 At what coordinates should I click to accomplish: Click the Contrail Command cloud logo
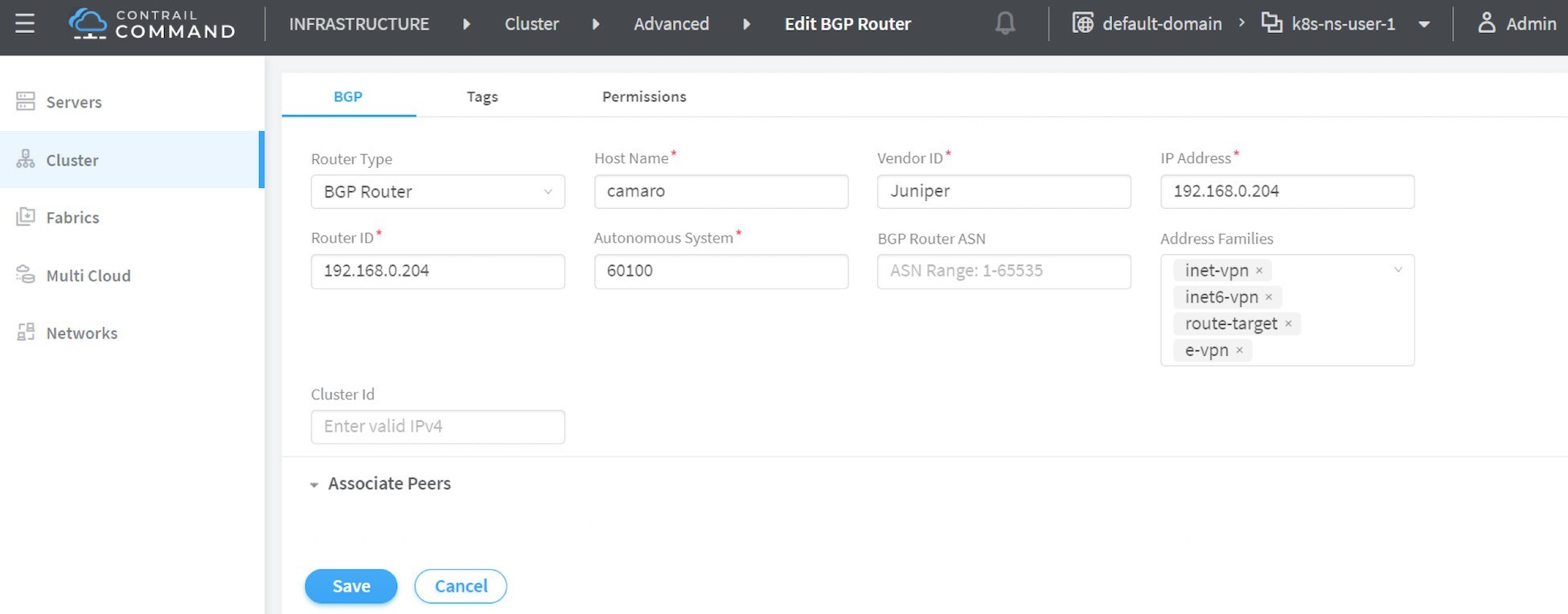point(87,23)
